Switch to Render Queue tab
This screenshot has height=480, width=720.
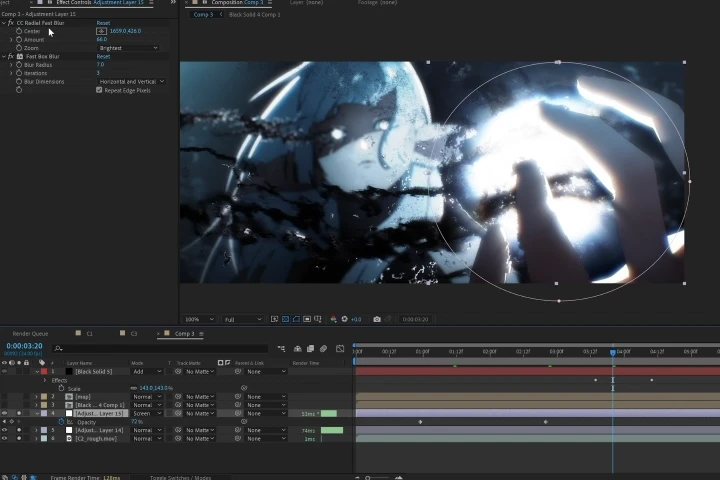click(30, 334)
